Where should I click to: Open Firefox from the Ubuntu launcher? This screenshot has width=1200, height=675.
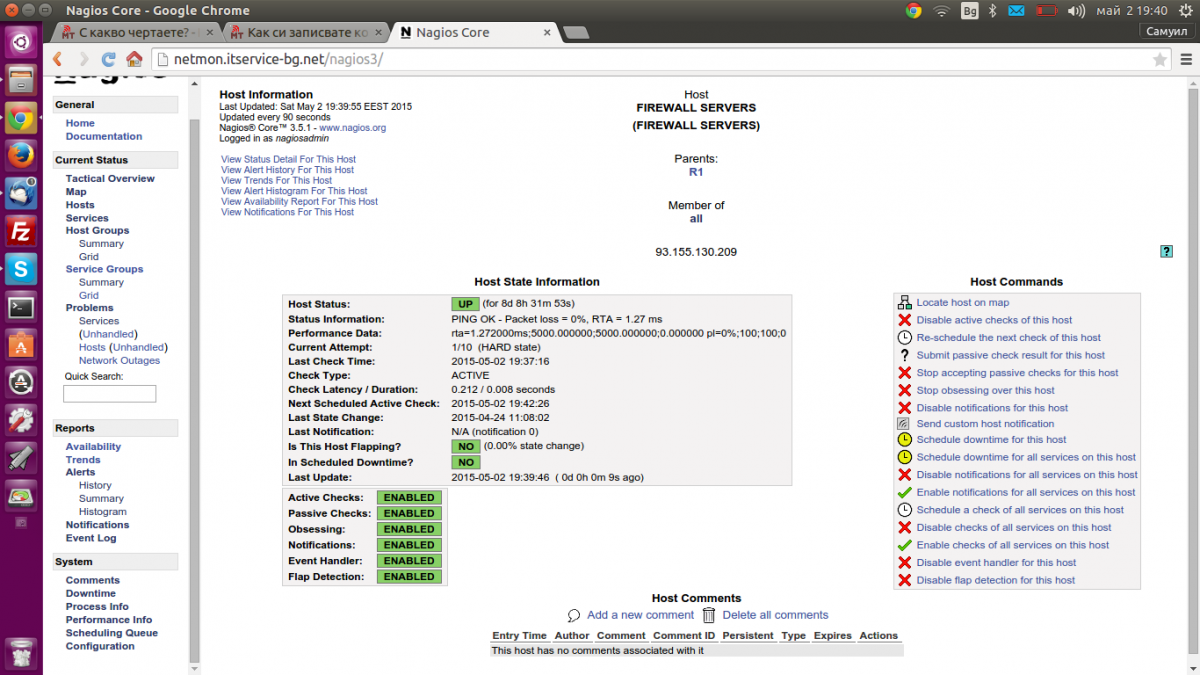[21, 155]
